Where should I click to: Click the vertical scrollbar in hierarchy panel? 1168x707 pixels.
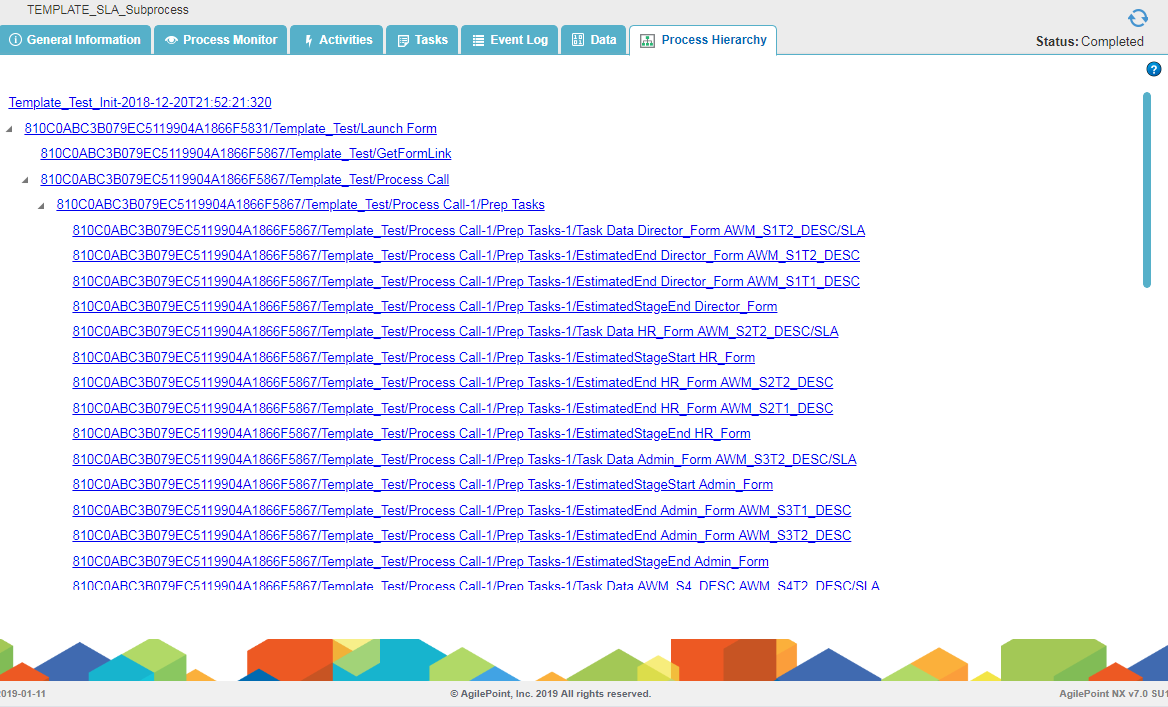pyautogui.click(x=1147, y=190)
